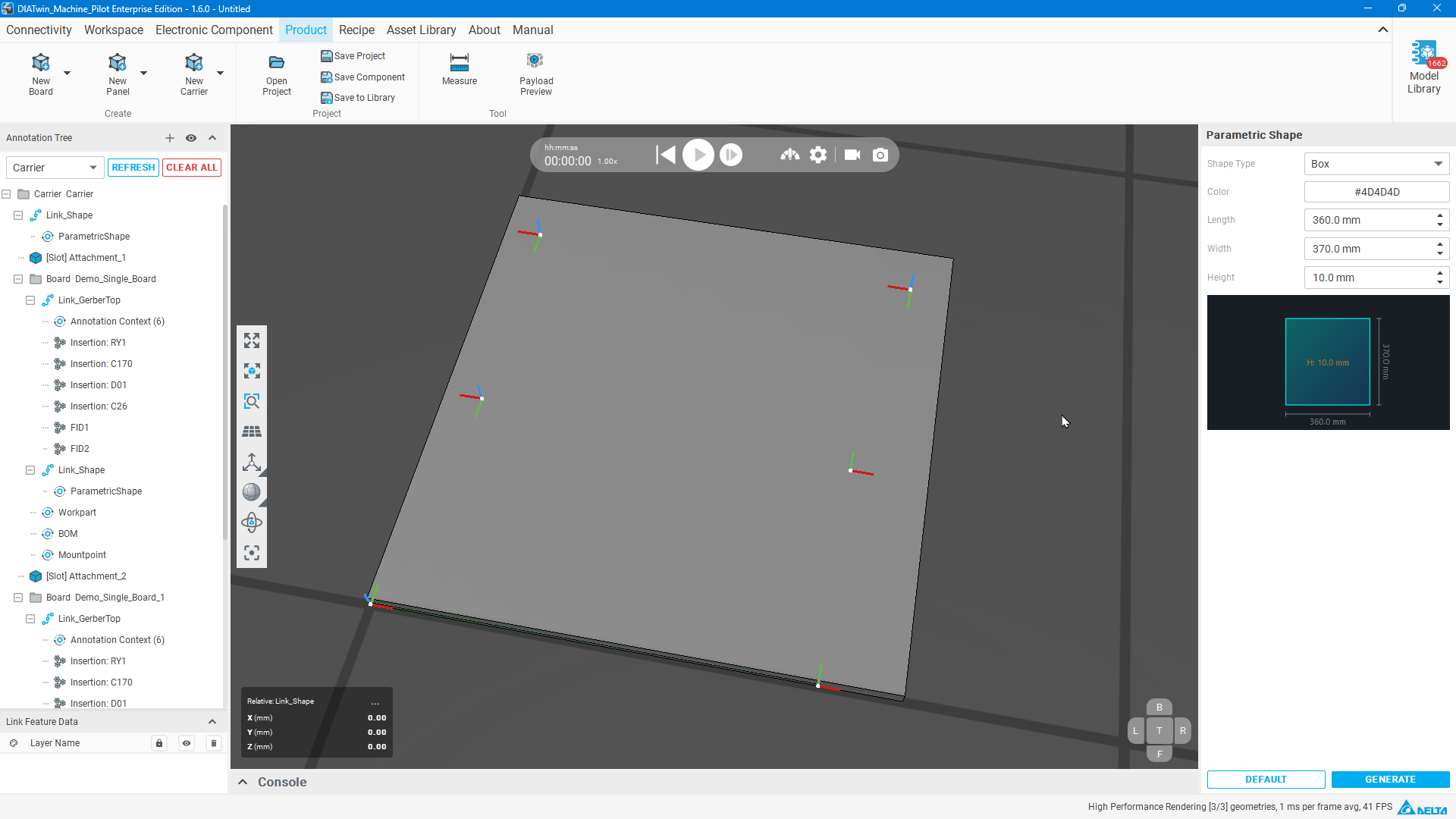Screen dimensions: 1456x819
Task: Switch to the Recipe tab
Action: (x=356, y=30)
